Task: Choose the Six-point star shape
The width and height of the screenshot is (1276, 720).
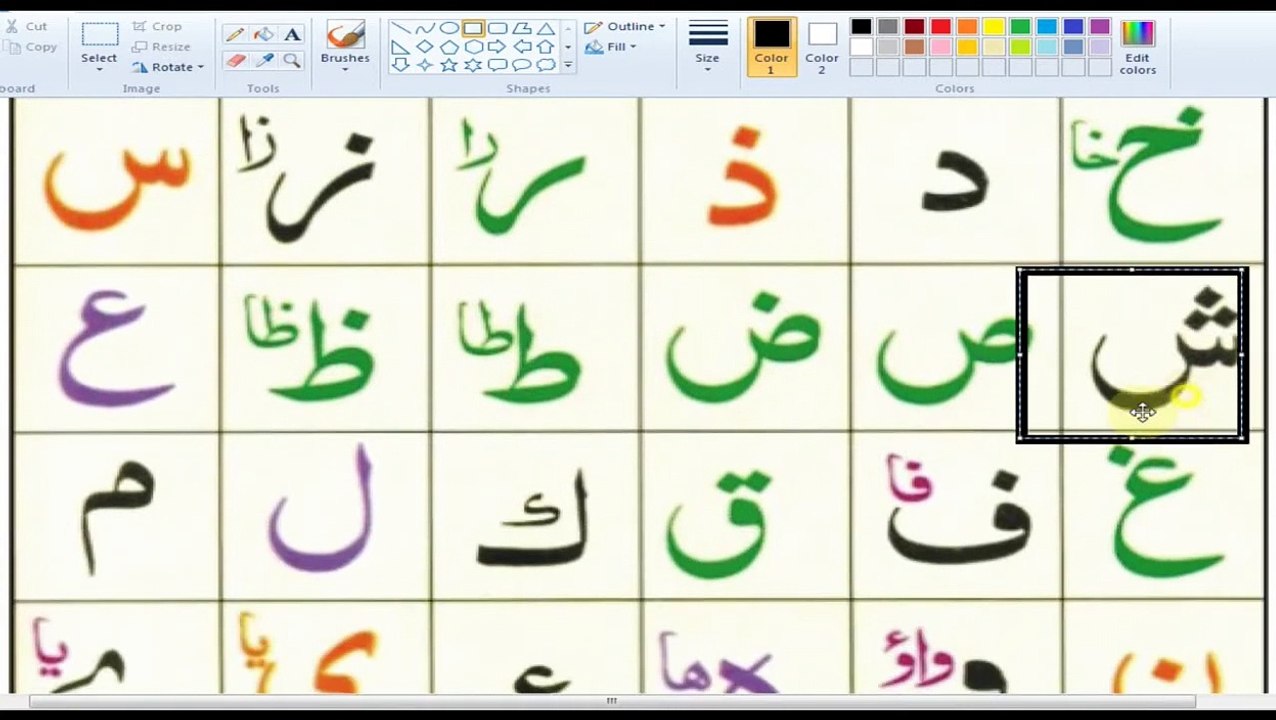Action: (x=473, y=65)
